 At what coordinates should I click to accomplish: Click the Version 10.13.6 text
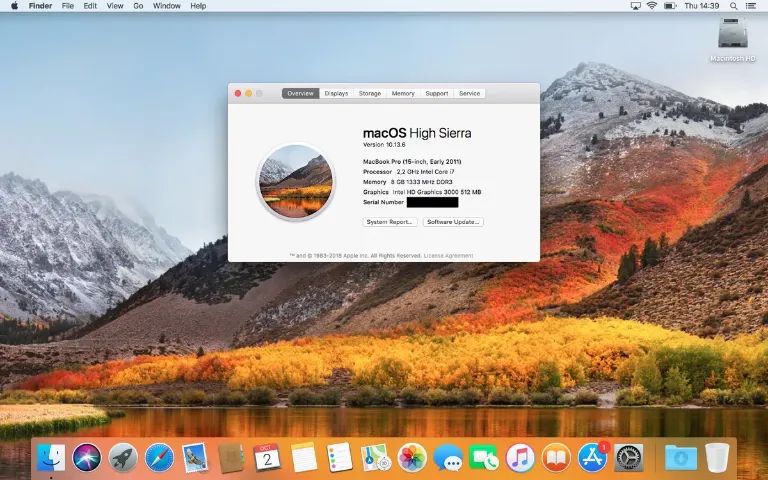pyautogui.click(x=384, y=145)
